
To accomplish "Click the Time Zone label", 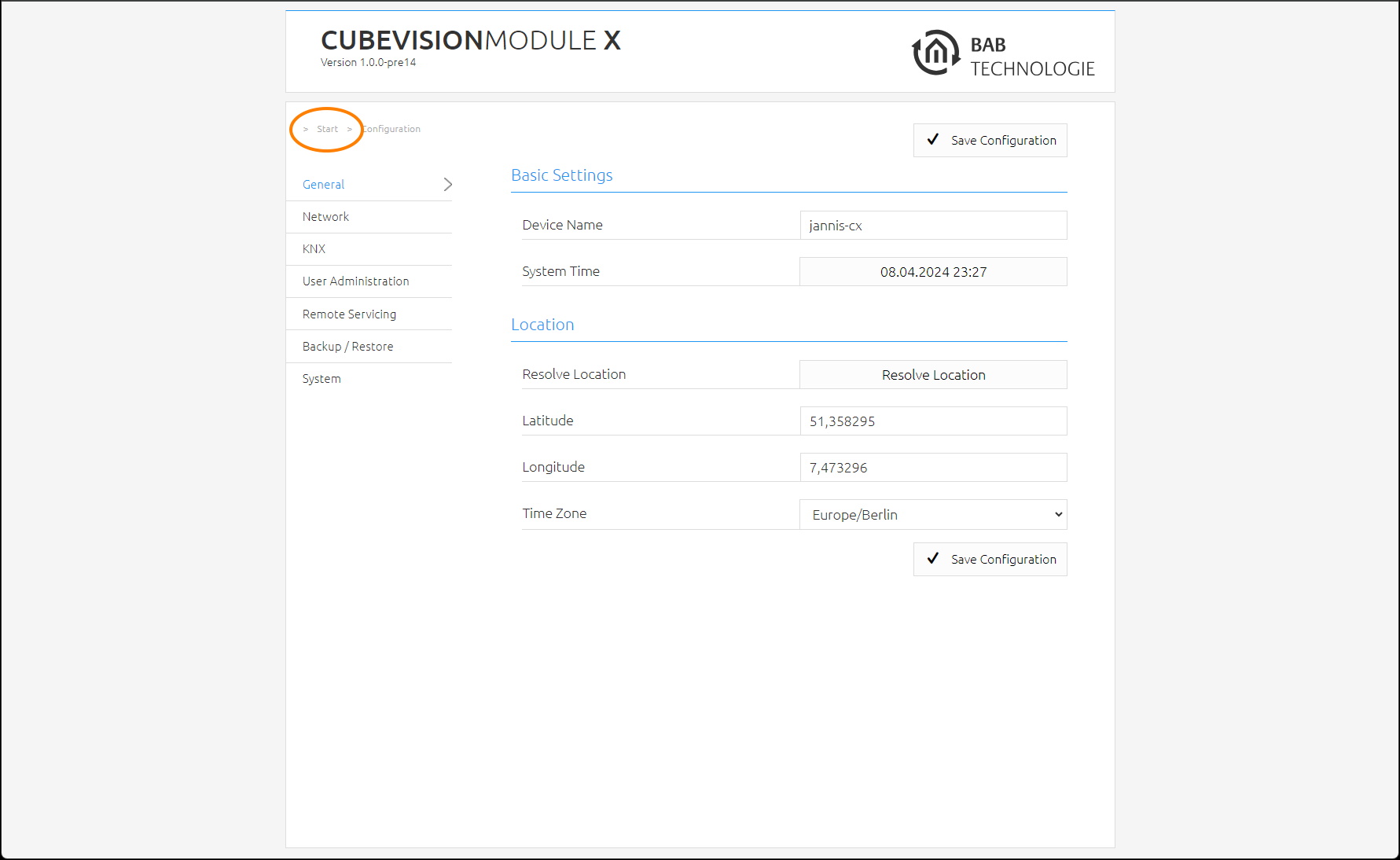I will (554, 513).
